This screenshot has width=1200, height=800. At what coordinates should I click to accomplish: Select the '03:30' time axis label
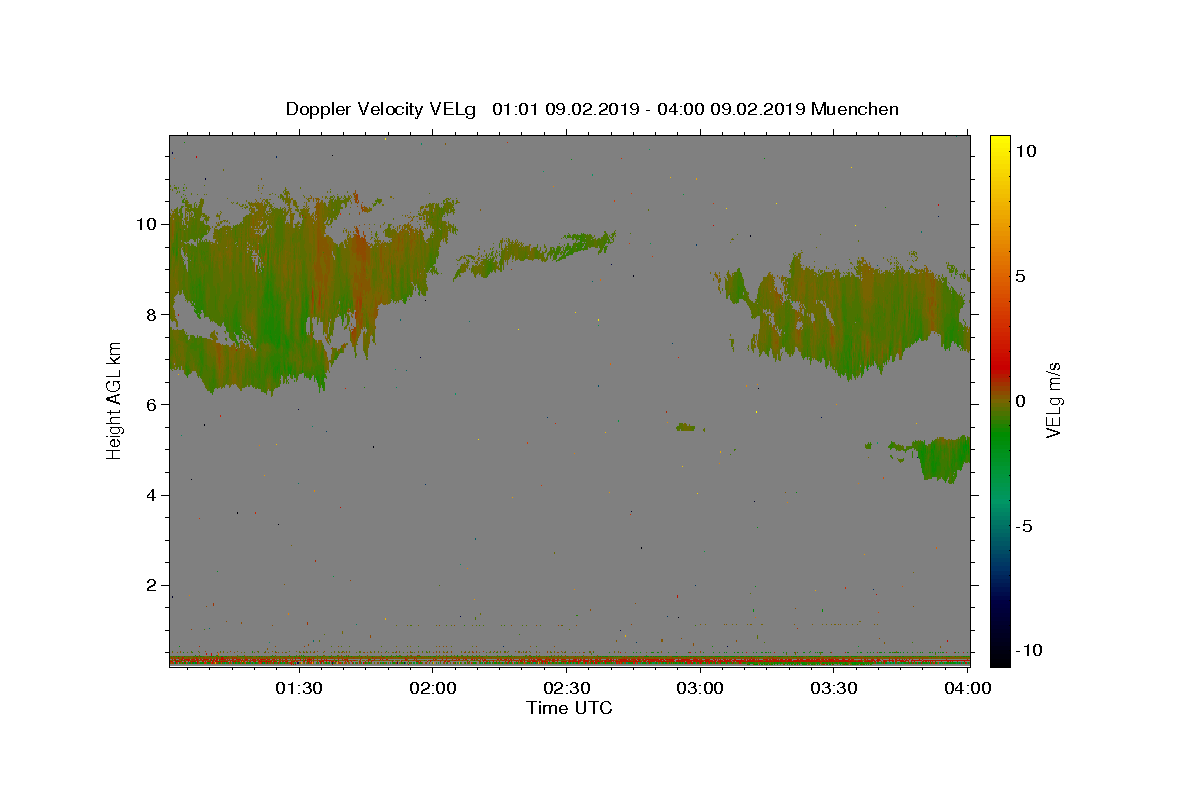[834, 688]
